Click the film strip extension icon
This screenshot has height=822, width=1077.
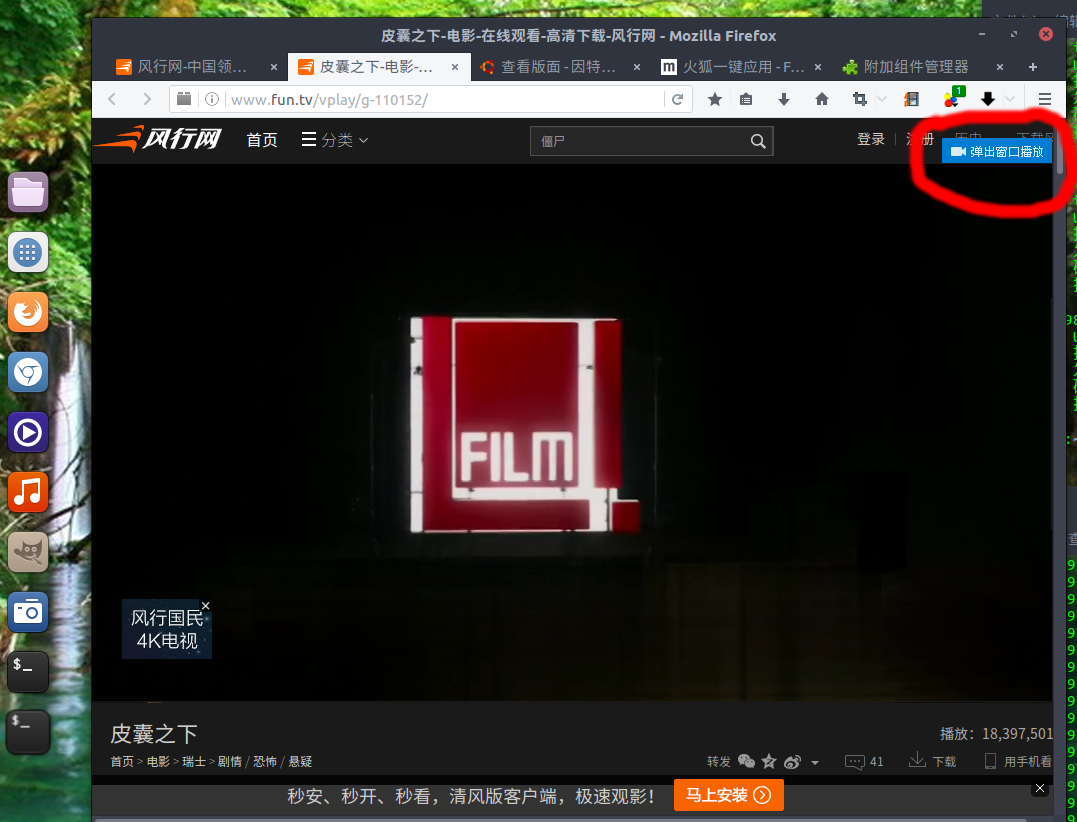911,100
